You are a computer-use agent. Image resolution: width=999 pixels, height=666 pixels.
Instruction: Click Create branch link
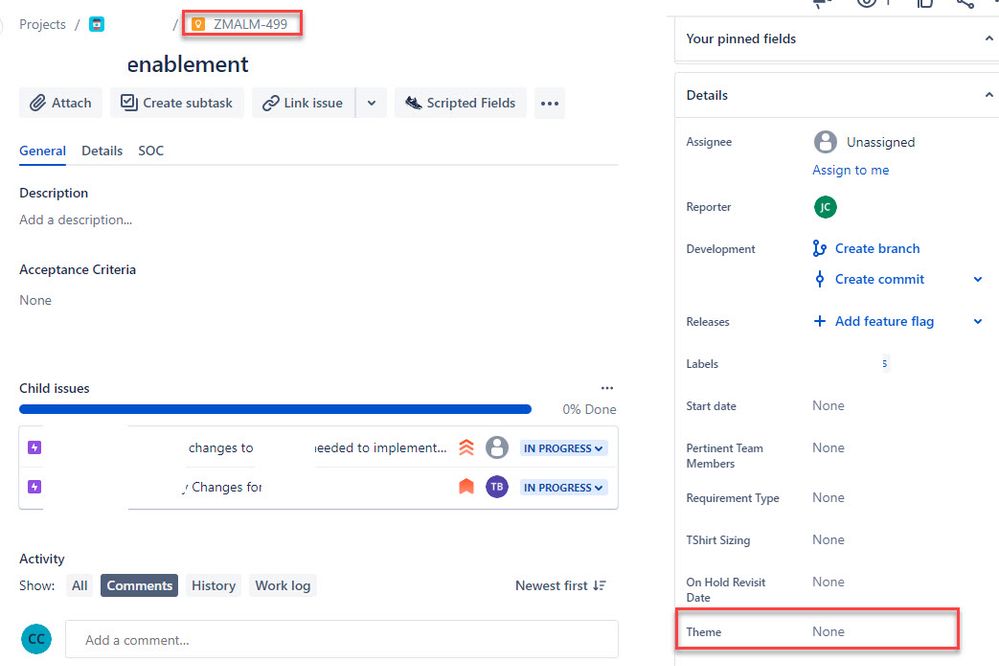click(x=877, y=249)
